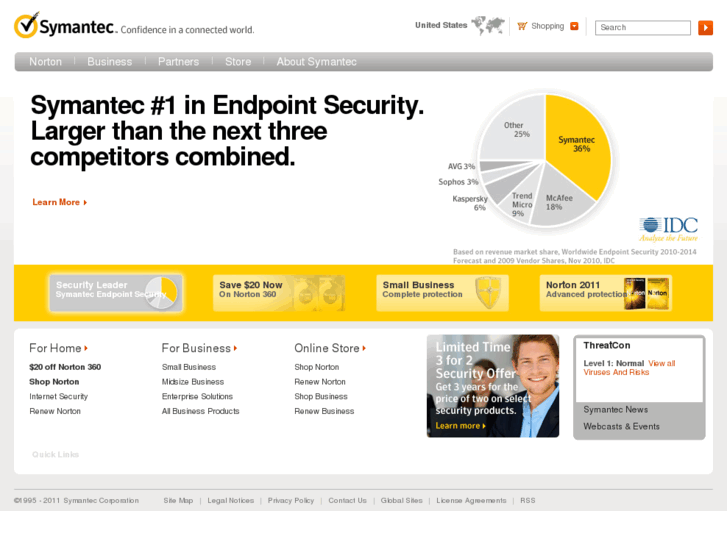This screenshot has width=727, height=545.
Task: Open the Global Sites footer link
Action: click(402, 500)
